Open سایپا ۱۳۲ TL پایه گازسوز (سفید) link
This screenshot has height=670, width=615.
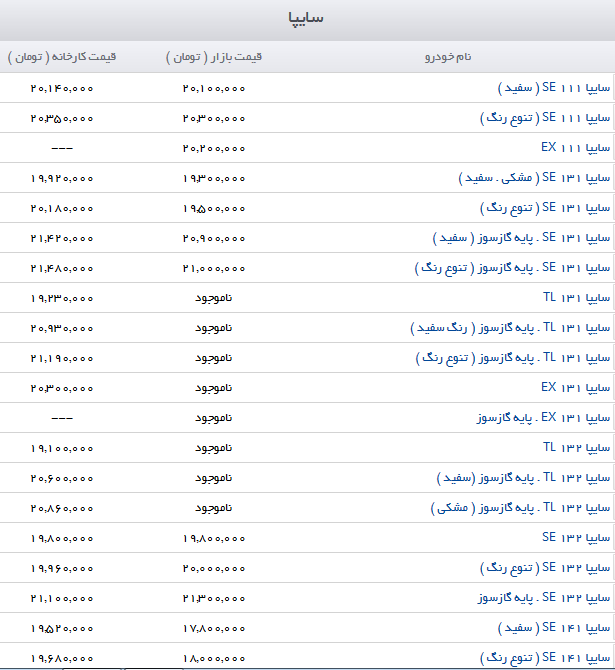click(x=523, y=478)
